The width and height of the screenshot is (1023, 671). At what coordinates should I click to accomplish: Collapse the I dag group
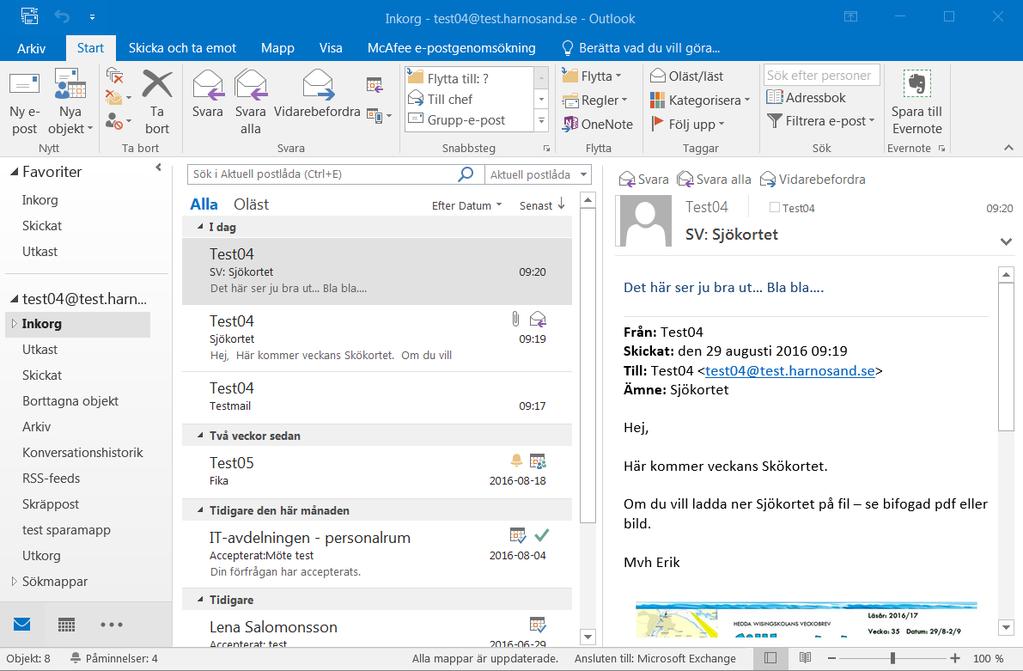pyautogui.click(x=200, y=226)
